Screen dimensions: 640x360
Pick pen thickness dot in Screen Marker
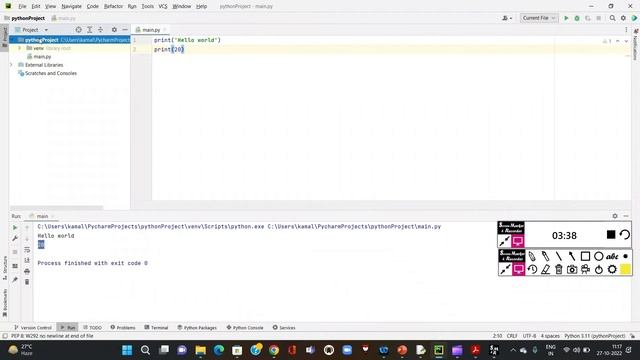coord(625,256)
